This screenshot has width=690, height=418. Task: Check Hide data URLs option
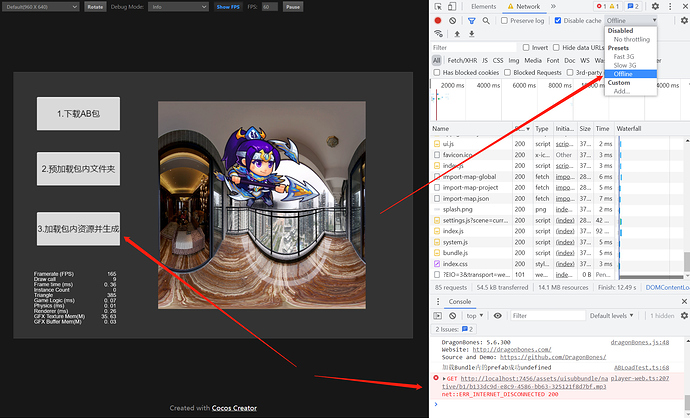[556, 48]
